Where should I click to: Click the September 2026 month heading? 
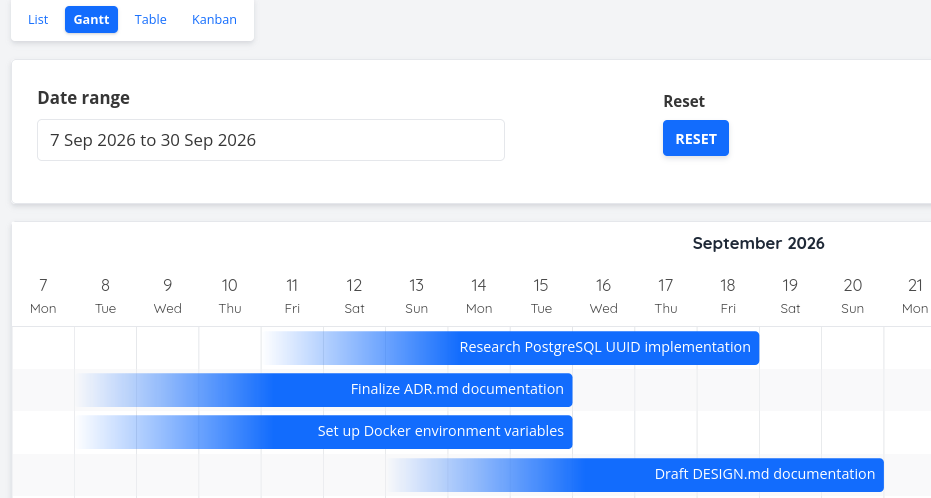[758, 243]
